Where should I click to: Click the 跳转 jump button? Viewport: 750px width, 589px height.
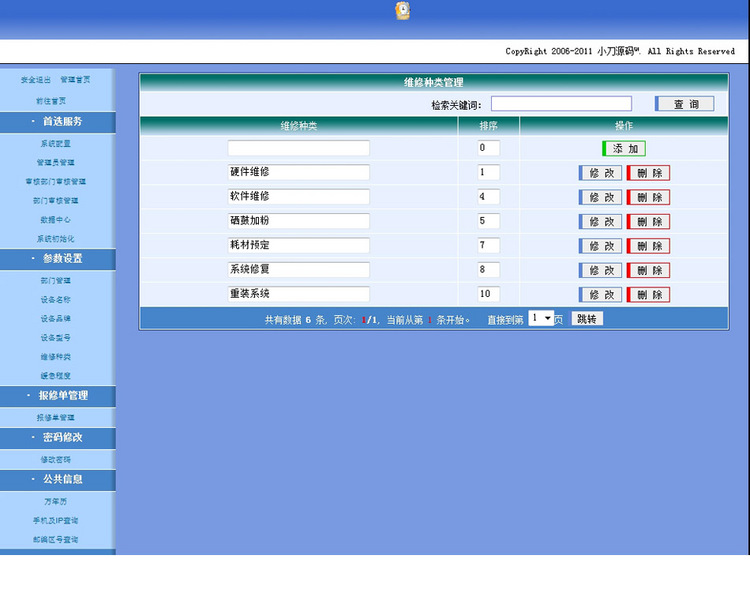587,319
